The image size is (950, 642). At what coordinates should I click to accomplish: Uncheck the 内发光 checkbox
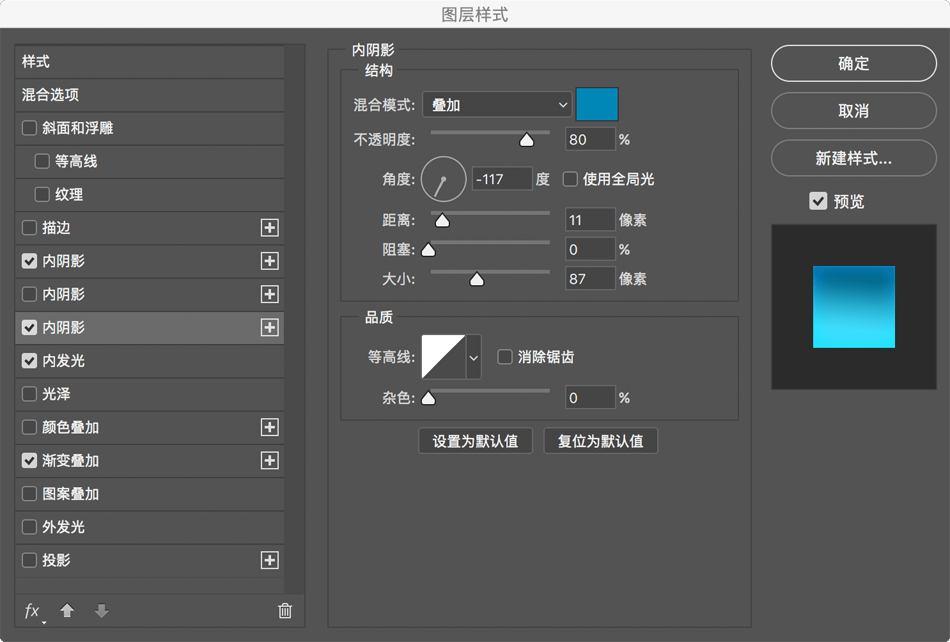pos(29,361)
